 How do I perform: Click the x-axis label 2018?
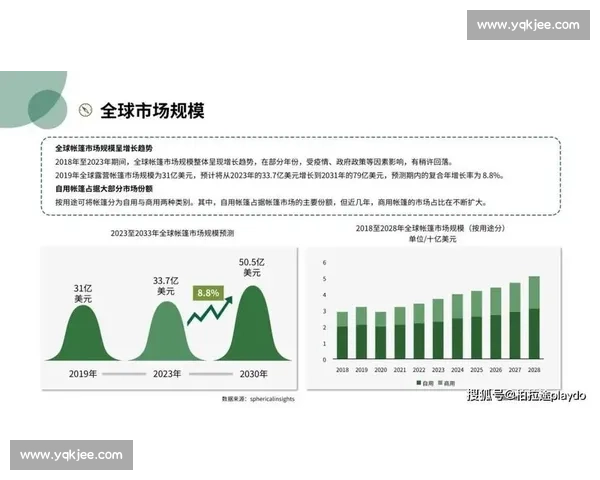[x=342, y=370]
